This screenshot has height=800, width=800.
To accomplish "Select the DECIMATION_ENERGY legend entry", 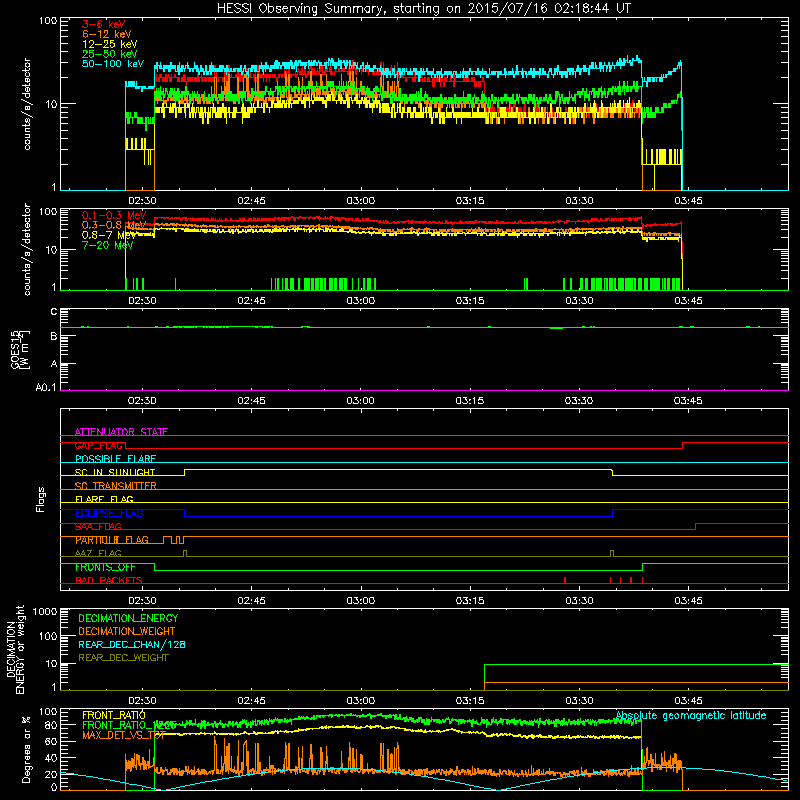I will (128, 618).
